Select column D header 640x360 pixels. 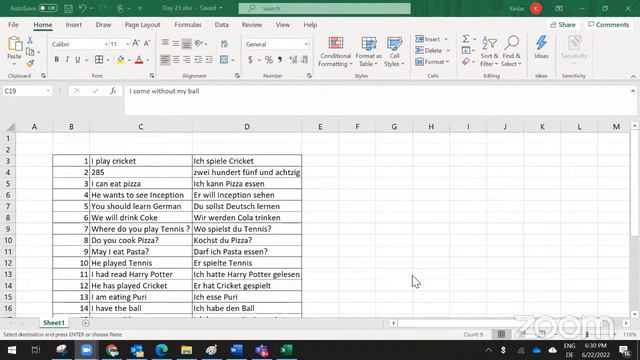[x=247, y=127]
